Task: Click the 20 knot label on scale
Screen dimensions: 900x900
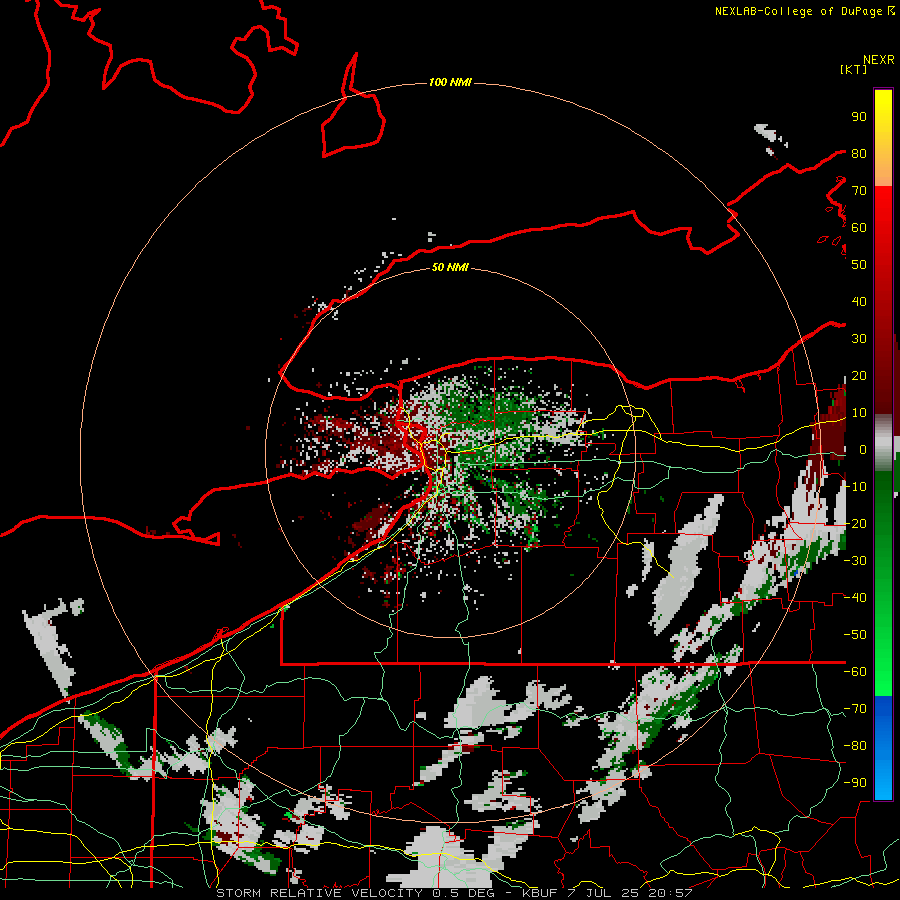Action: coord(859,375)
